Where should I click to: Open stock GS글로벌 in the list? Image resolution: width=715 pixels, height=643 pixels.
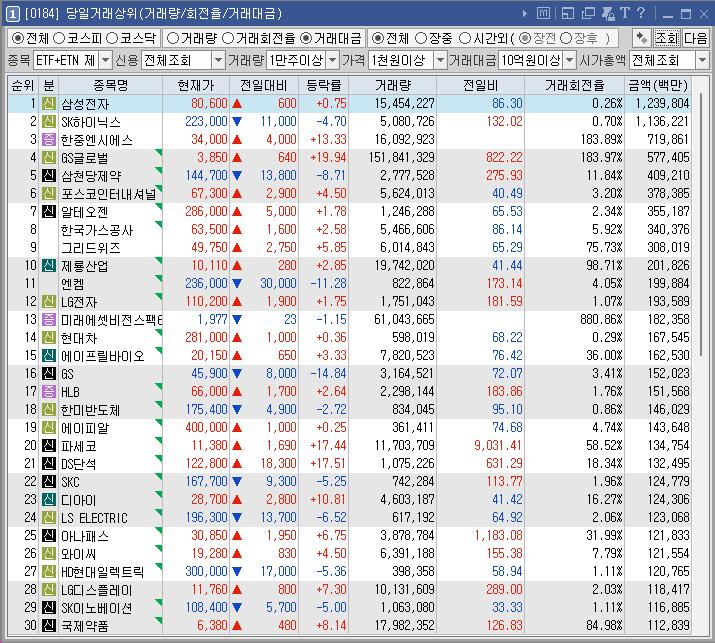(85, 158)
